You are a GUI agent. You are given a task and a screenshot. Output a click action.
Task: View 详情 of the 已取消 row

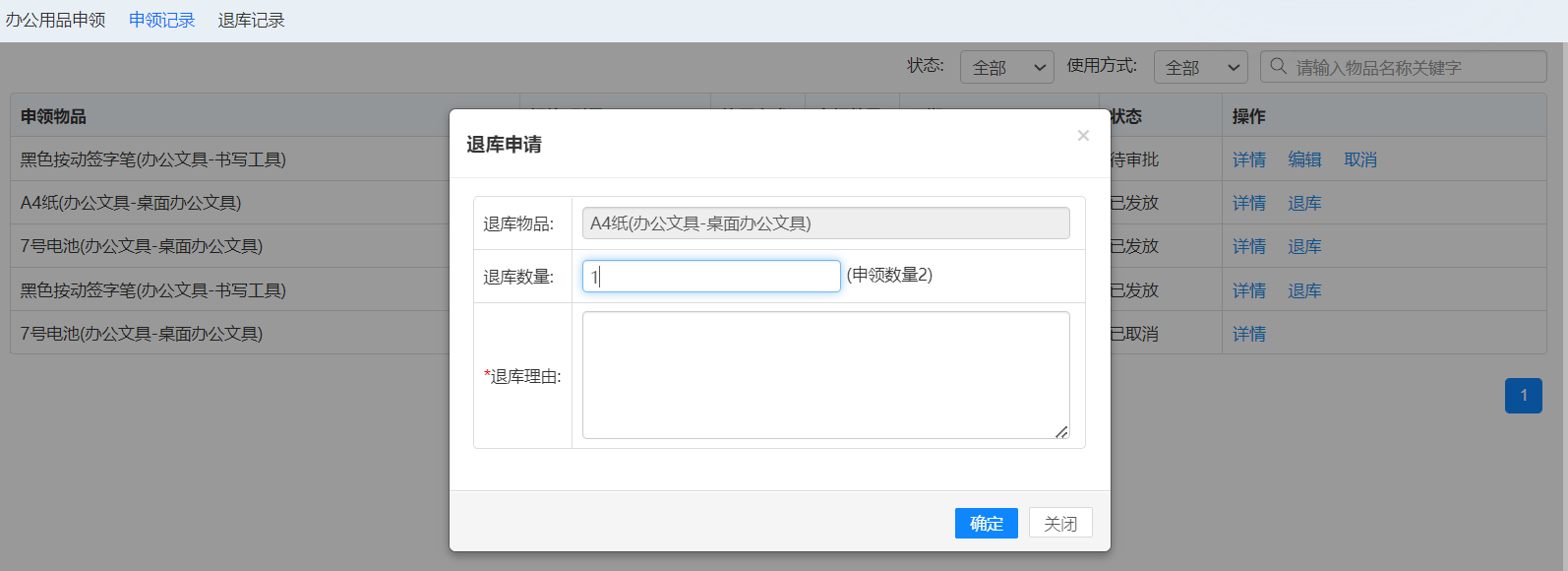coord(1248,334)
